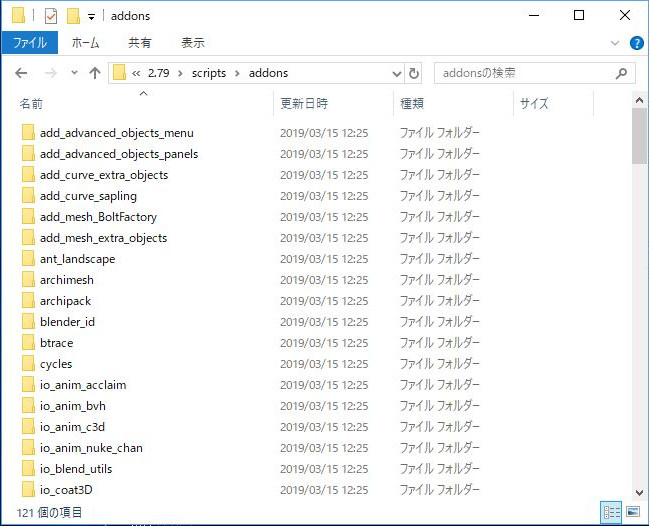The height and width of the screenshot is (526, 649).
Task: Select the add_mesh_extra_objects folder icon
Action: (28, 238)
